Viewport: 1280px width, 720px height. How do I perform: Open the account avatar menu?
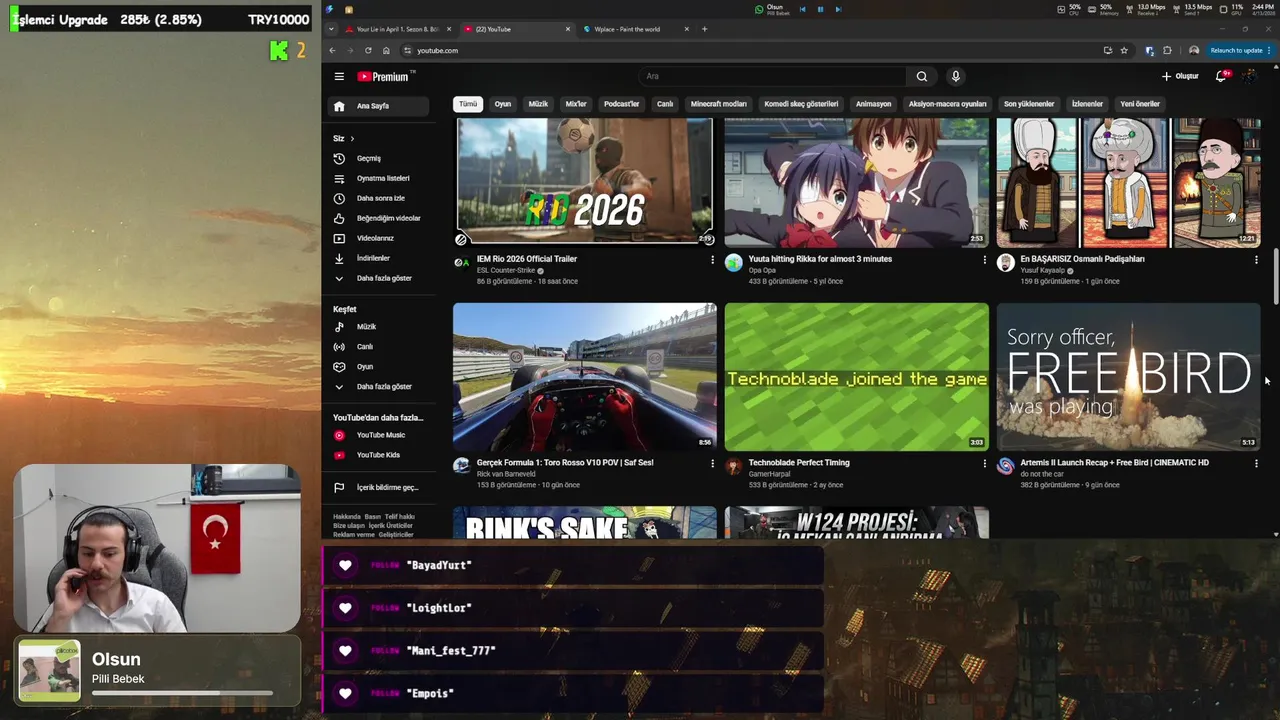point(1249,76)
